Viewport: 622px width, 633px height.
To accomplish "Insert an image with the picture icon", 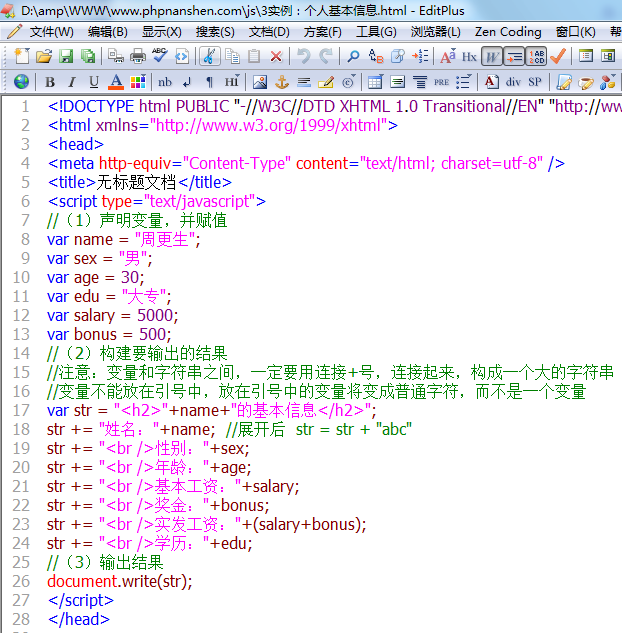I will click(260, 82).
